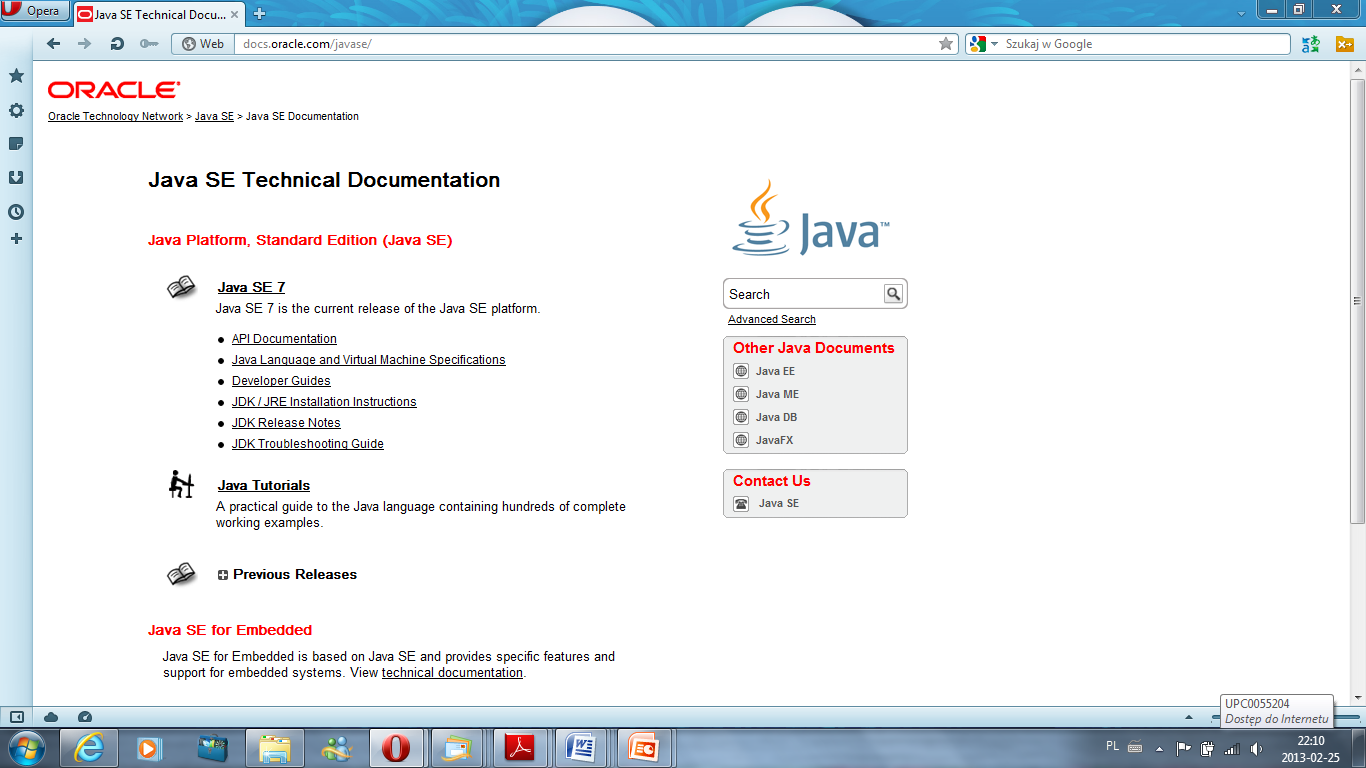Open the Downloads panel in sidebar
The width and height of the screenshot is (1366, 768).
coord(16,178)
